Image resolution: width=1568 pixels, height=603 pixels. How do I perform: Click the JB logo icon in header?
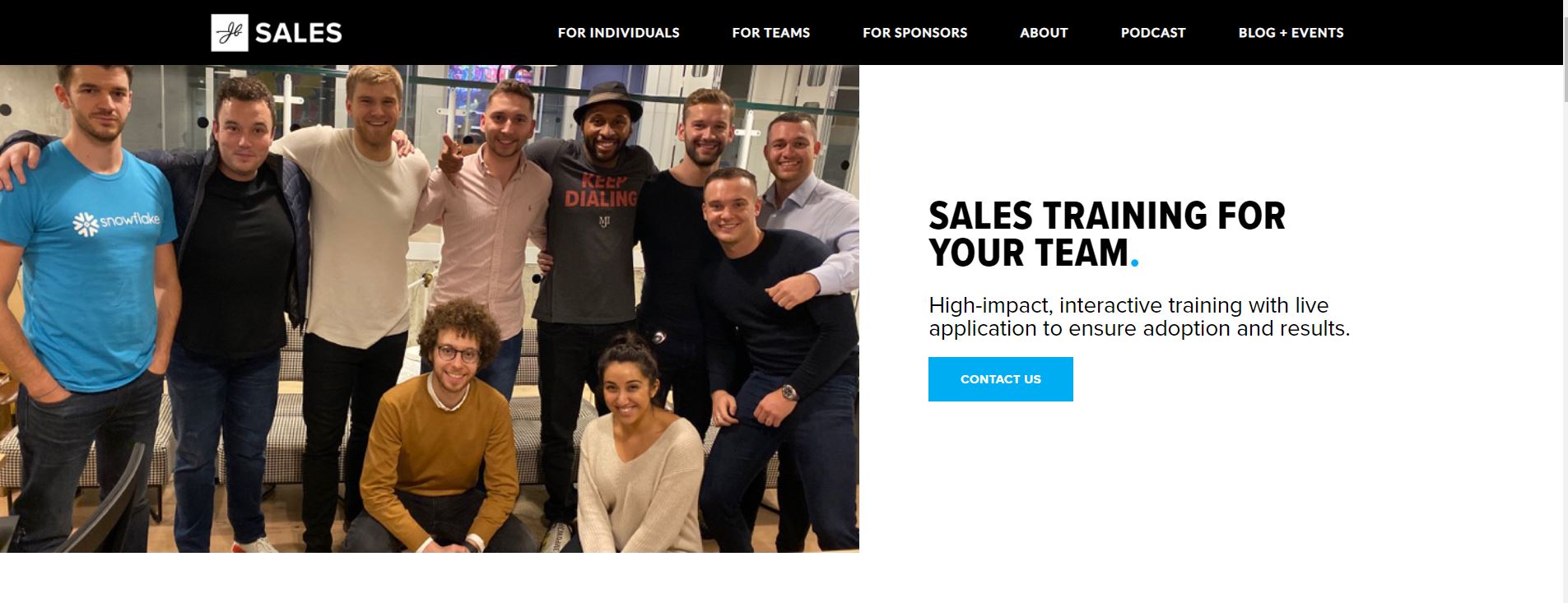[230, 33]
